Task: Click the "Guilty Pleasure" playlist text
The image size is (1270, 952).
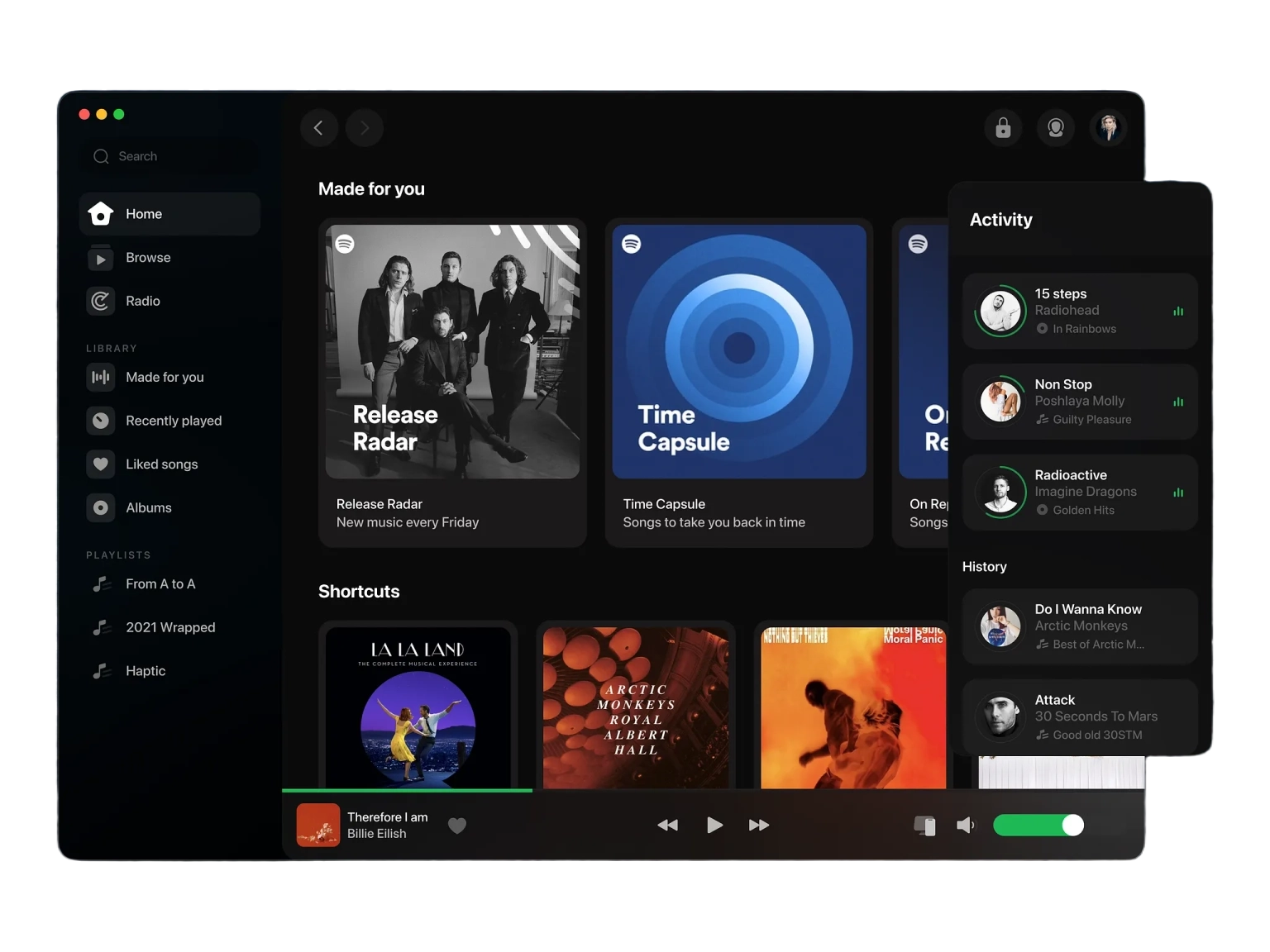Action: coord(1092,420)
